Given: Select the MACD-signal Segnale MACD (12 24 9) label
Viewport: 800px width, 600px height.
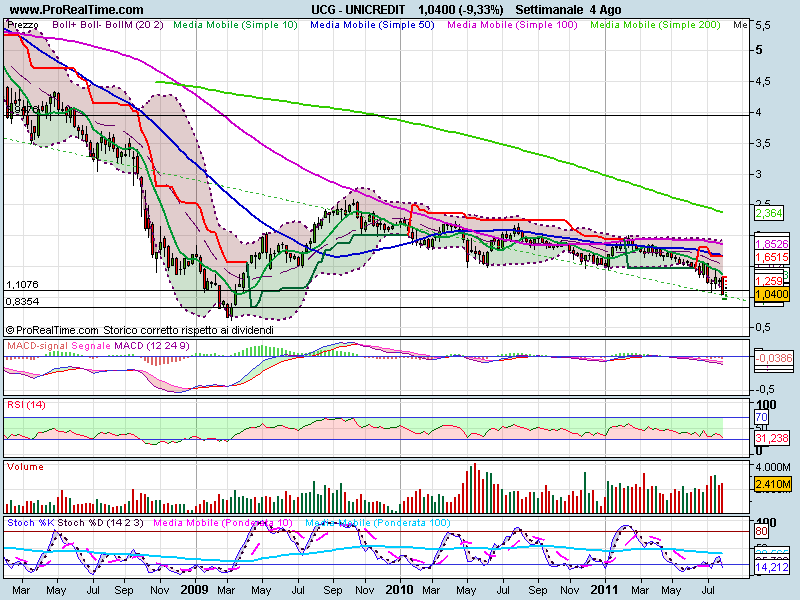Looking at the screenshot, I should tap(98, 345).
